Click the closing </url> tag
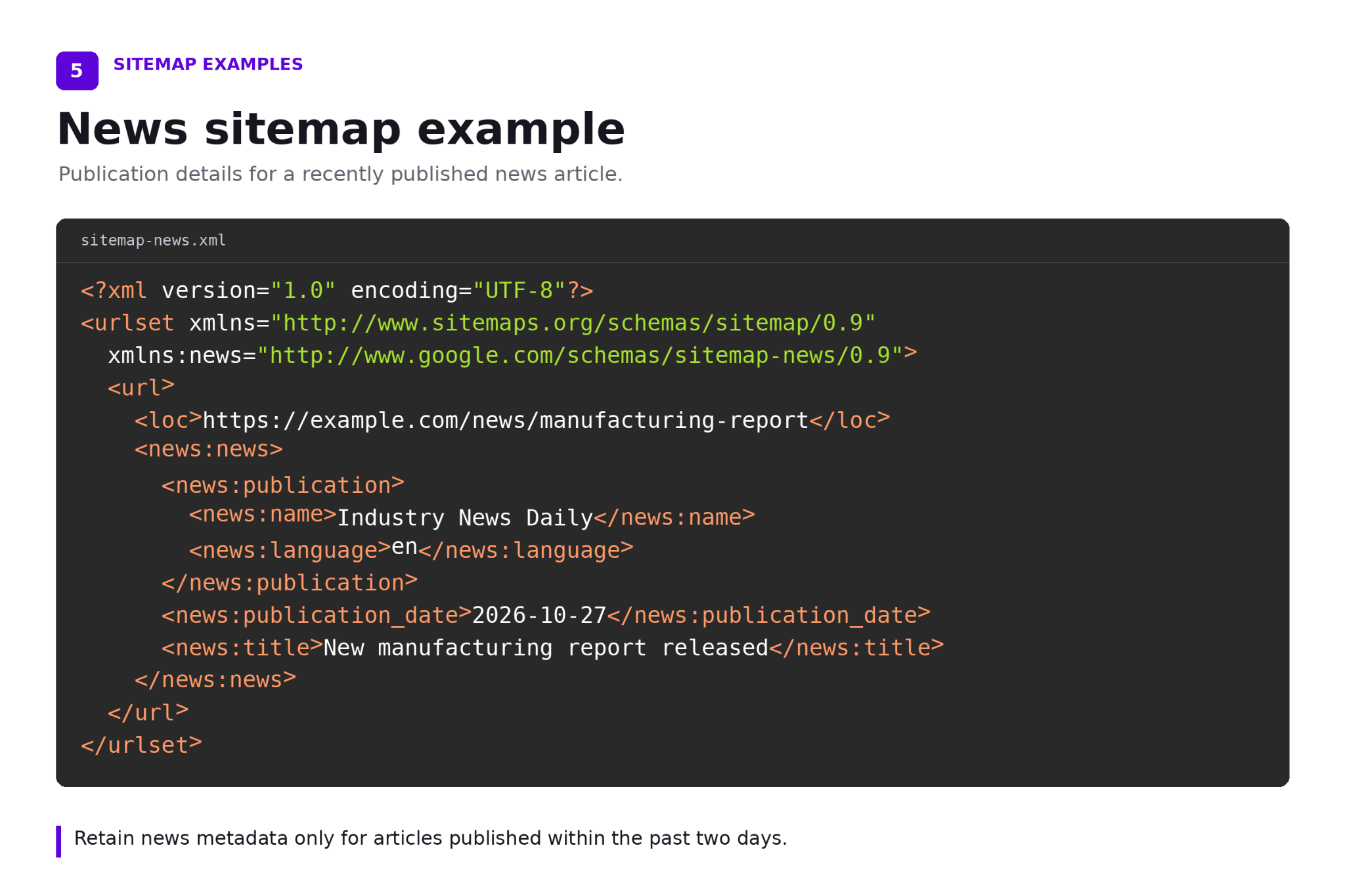This screenshot has height=896, width=1345. (x=148, y=713)
